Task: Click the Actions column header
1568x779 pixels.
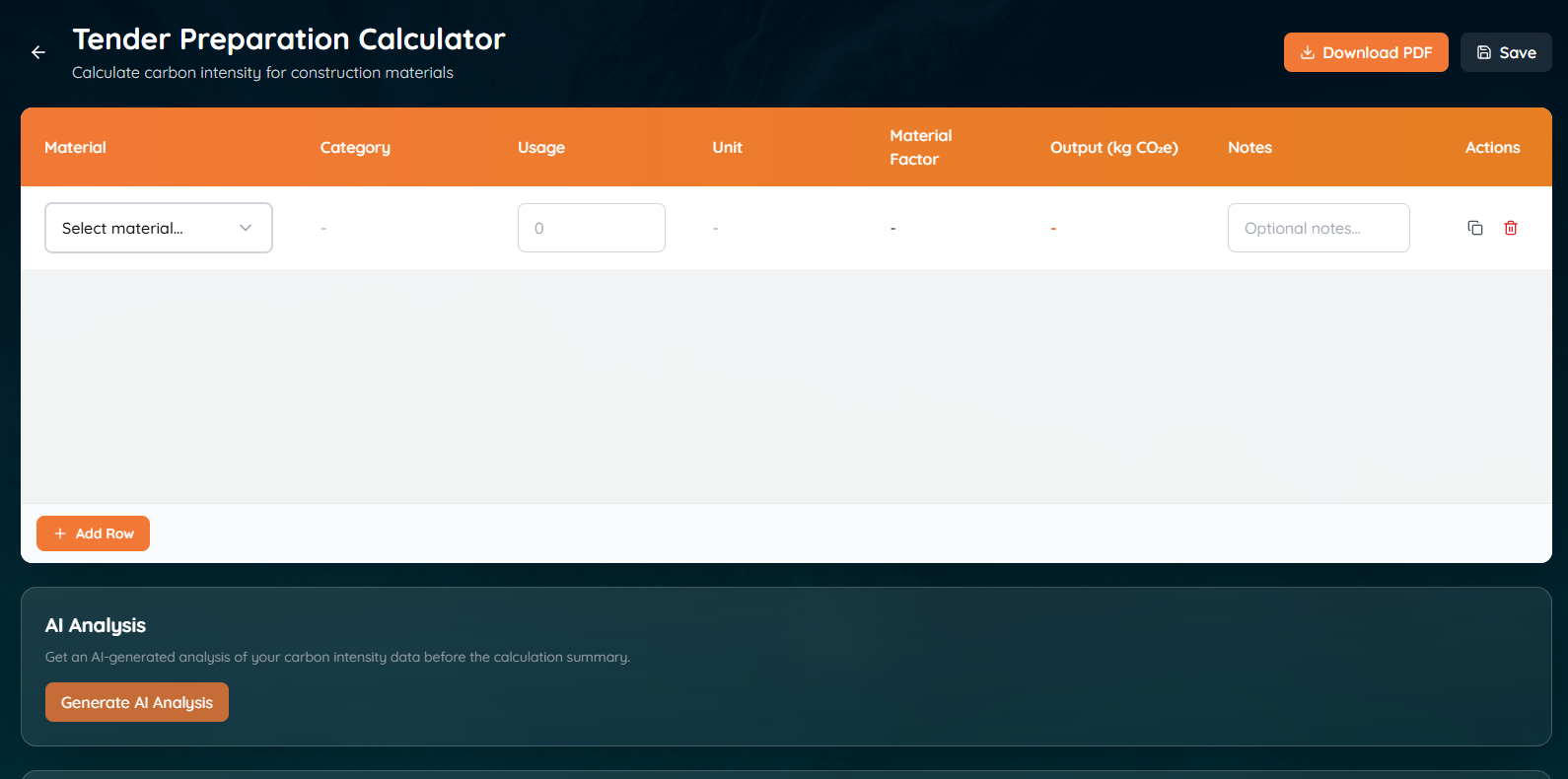Action: pyautogui.click(x=1492, y=147)
